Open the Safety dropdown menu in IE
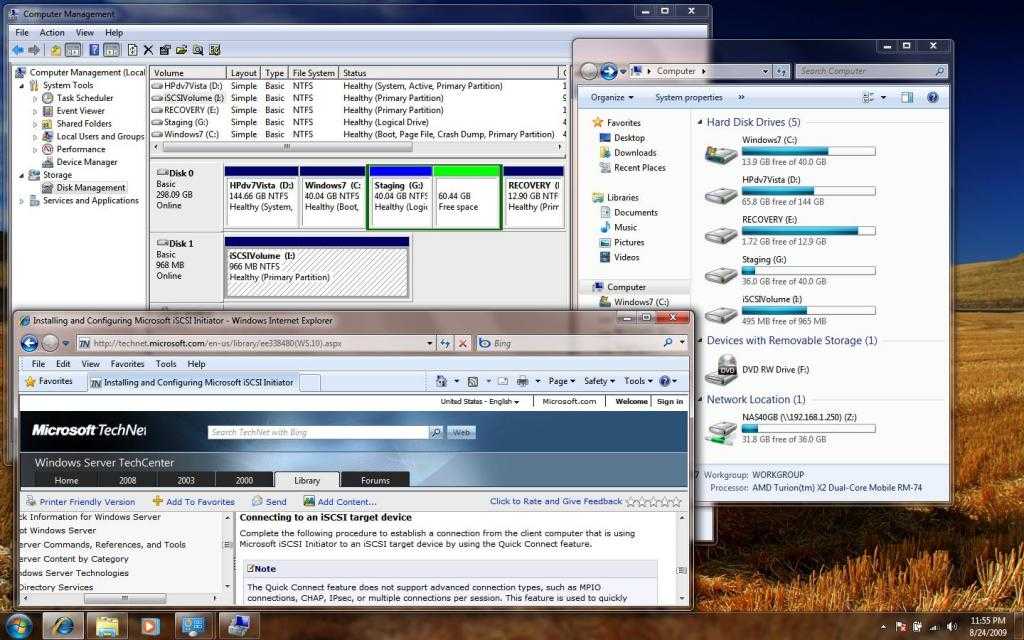Image resolution: width=1024 pixels, height=640 pixels. [599, 381]
